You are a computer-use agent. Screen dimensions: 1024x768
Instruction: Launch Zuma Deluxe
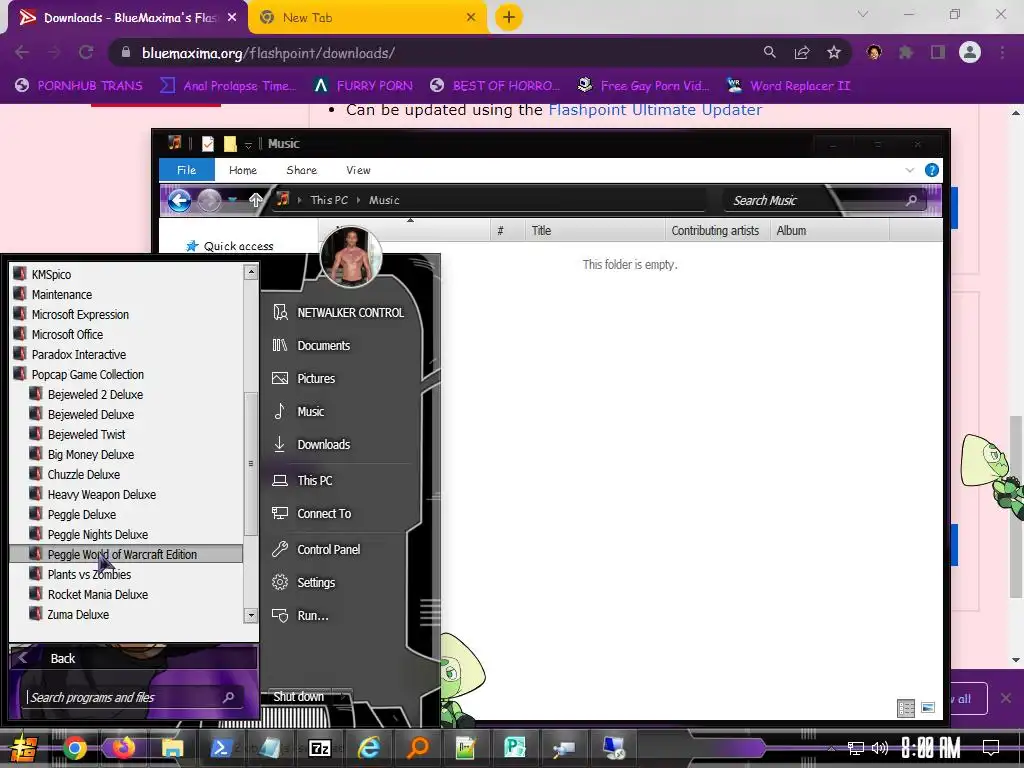click(x=78, y=615)
